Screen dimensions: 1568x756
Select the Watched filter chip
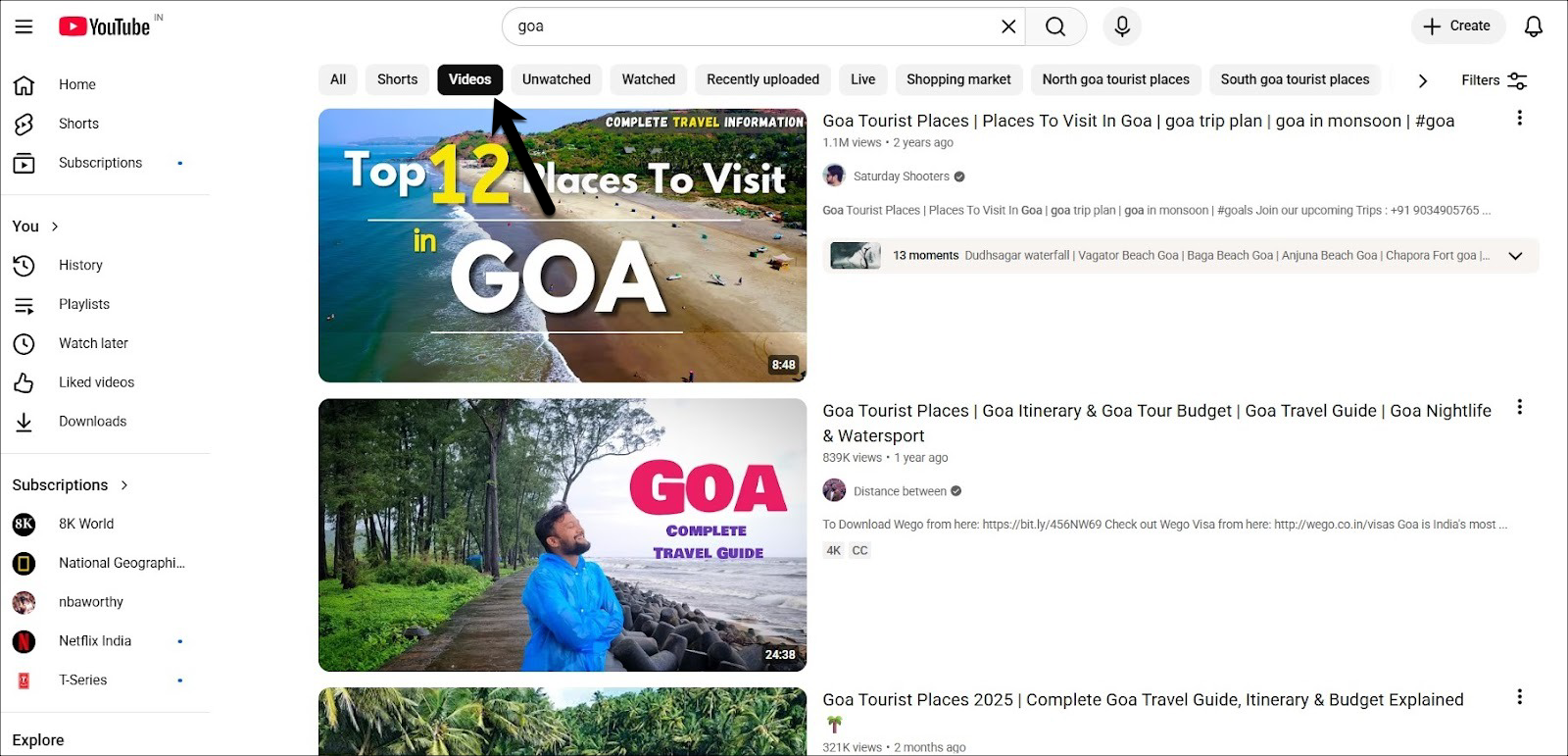click(649, 79)
